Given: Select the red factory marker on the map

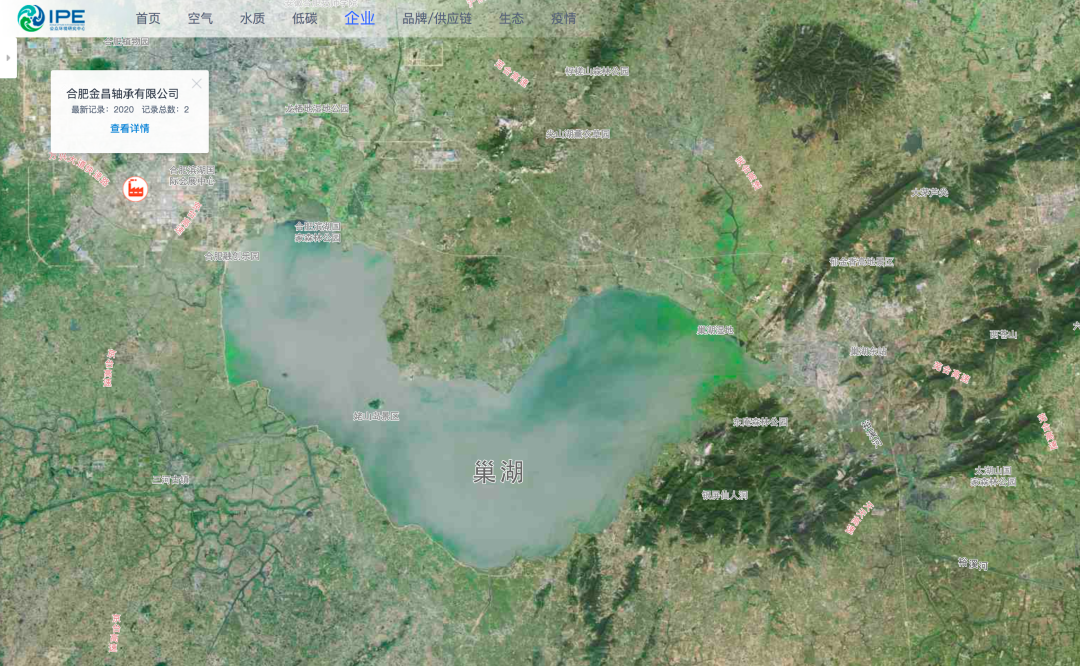Looking at the screenshot, I should tap(135, 188).
